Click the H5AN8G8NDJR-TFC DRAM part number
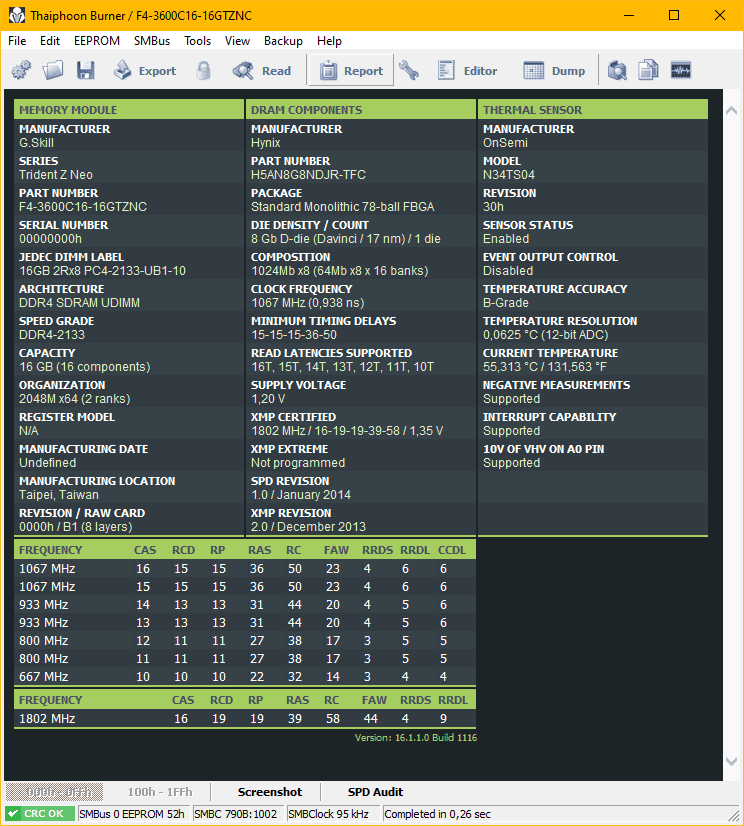Screen dimensions: 744x826 pos(308,174)
